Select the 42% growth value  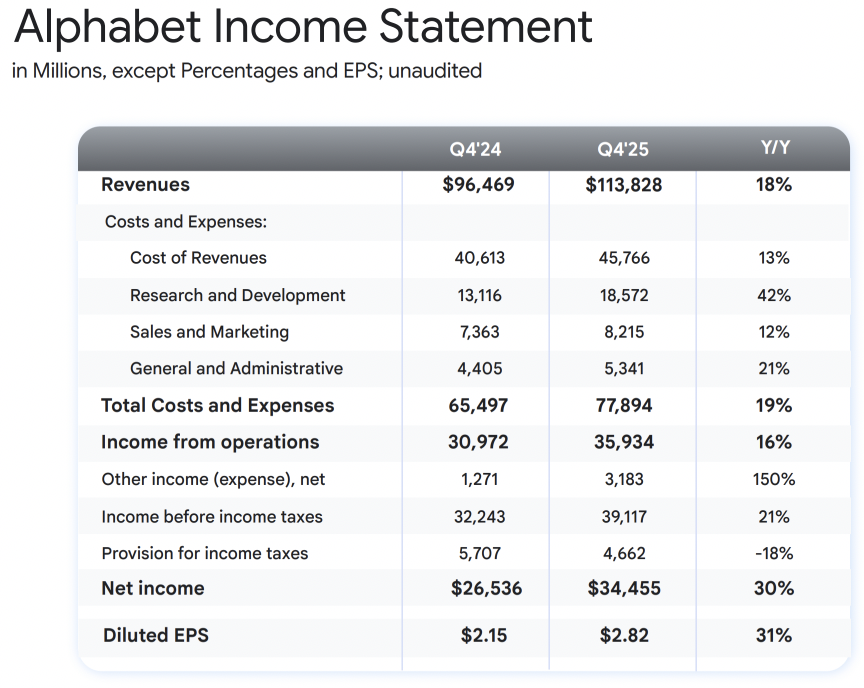(x=774, y=295)
